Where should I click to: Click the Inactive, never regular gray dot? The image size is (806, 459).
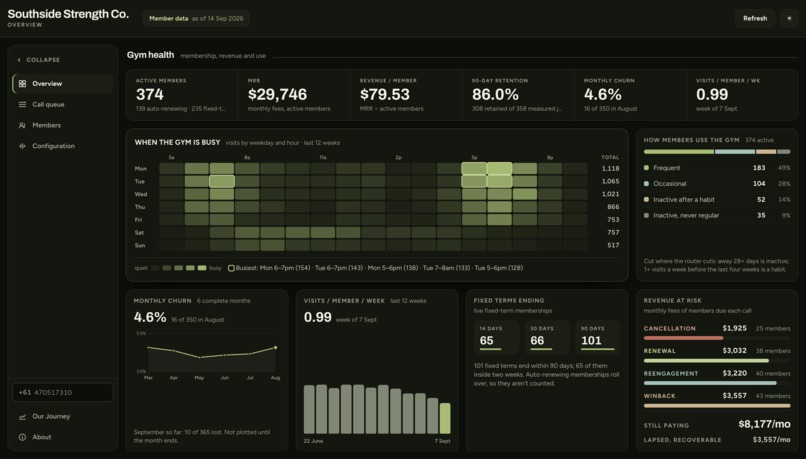click(x=646, y=216)
